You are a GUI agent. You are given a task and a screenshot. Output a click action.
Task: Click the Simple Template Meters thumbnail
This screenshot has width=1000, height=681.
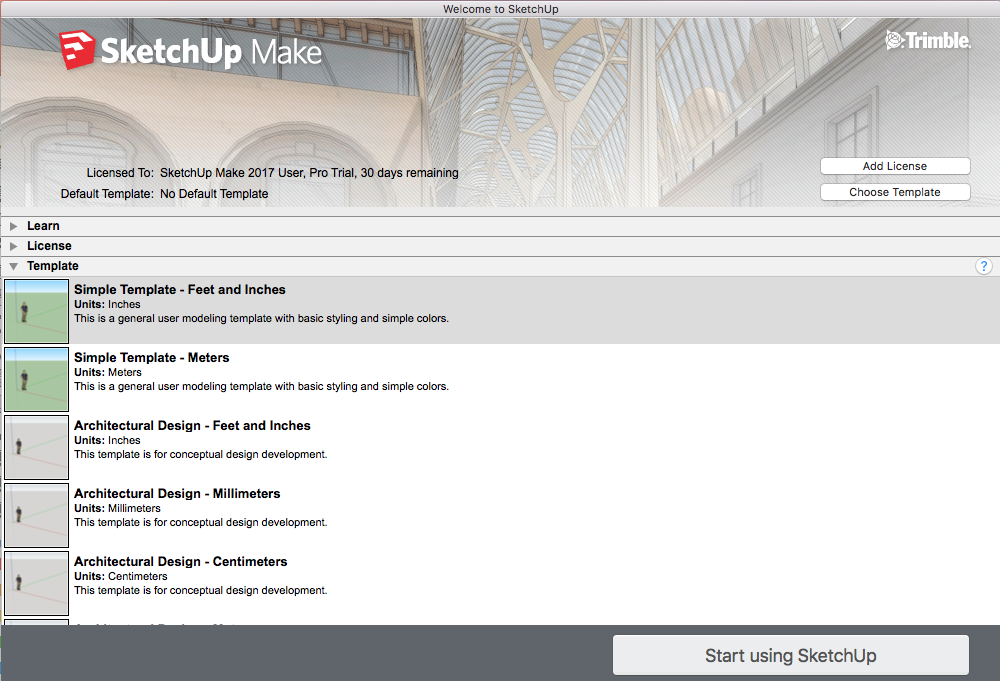[36, 379]
